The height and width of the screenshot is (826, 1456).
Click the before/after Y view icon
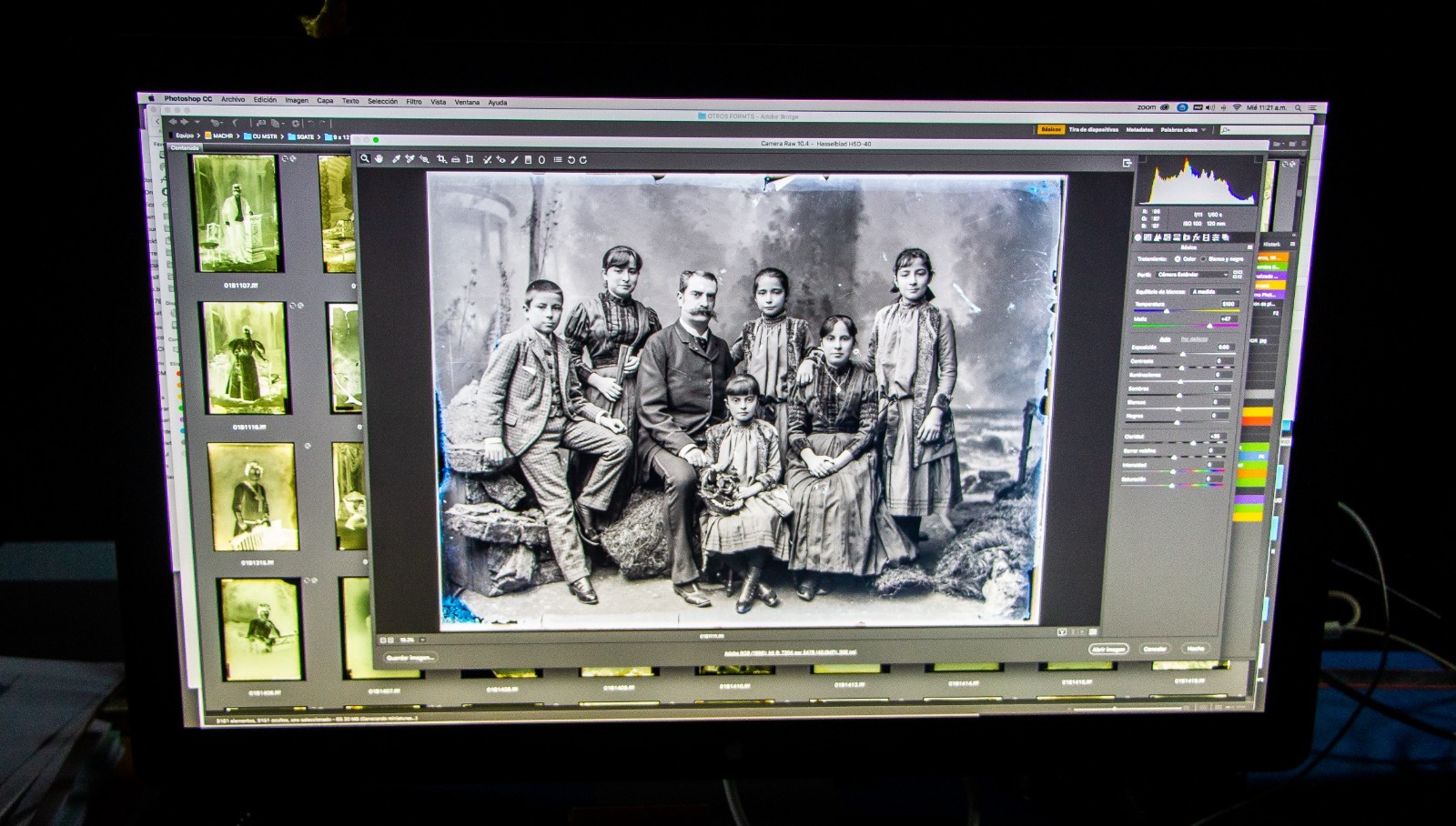tap(1062, 631)
